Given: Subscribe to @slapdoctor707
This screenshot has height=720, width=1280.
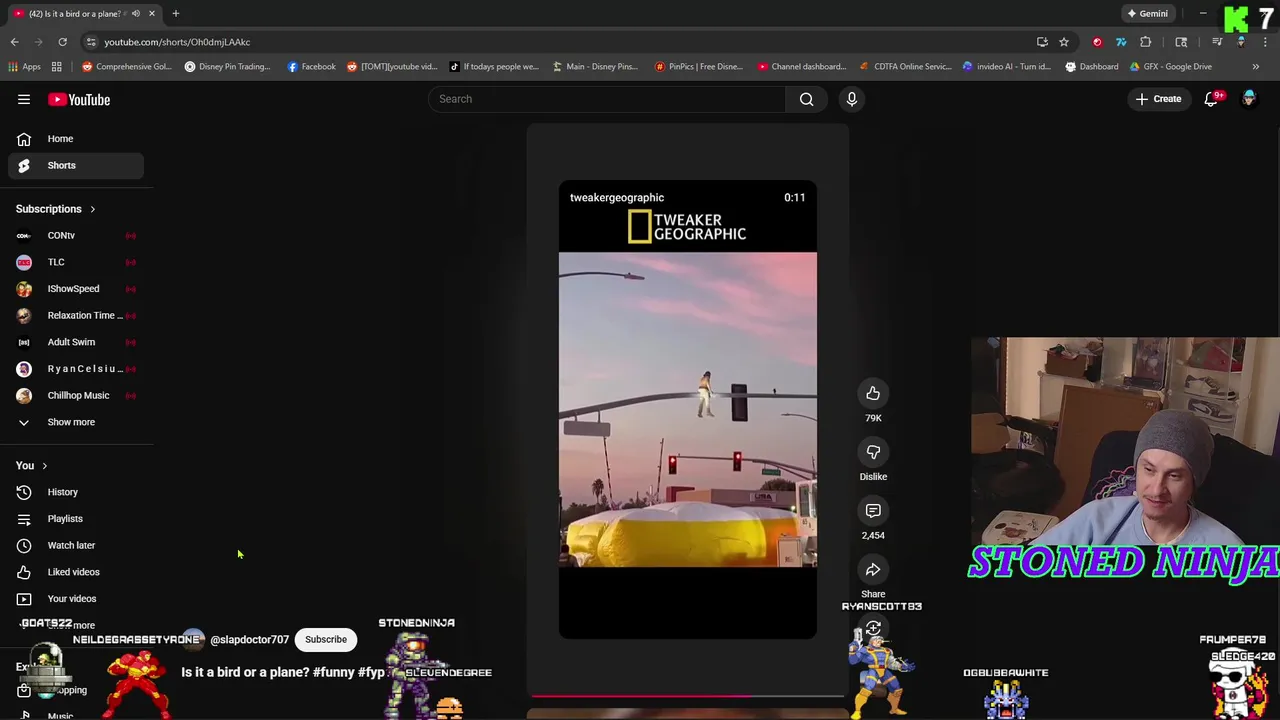Looking at the screenshot, I should tap(326, 639).
